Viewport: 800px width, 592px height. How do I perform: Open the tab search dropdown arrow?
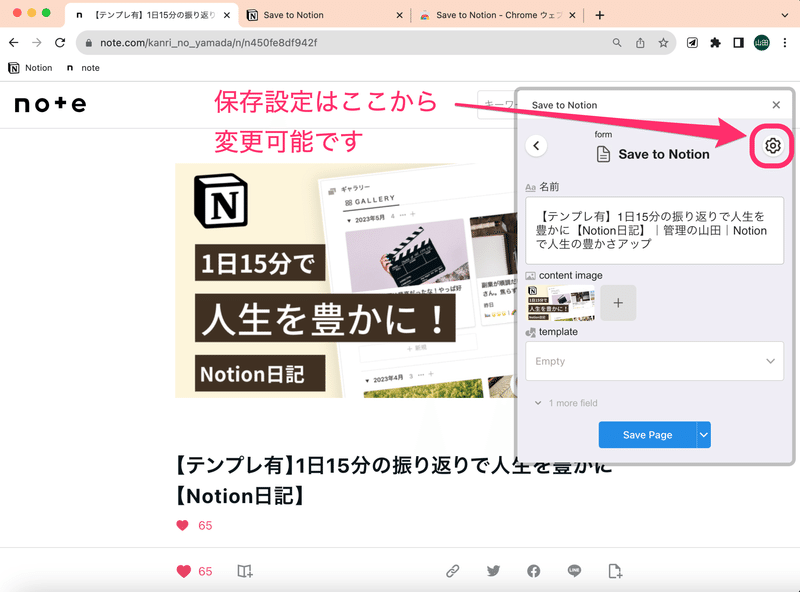coord(785,15)
